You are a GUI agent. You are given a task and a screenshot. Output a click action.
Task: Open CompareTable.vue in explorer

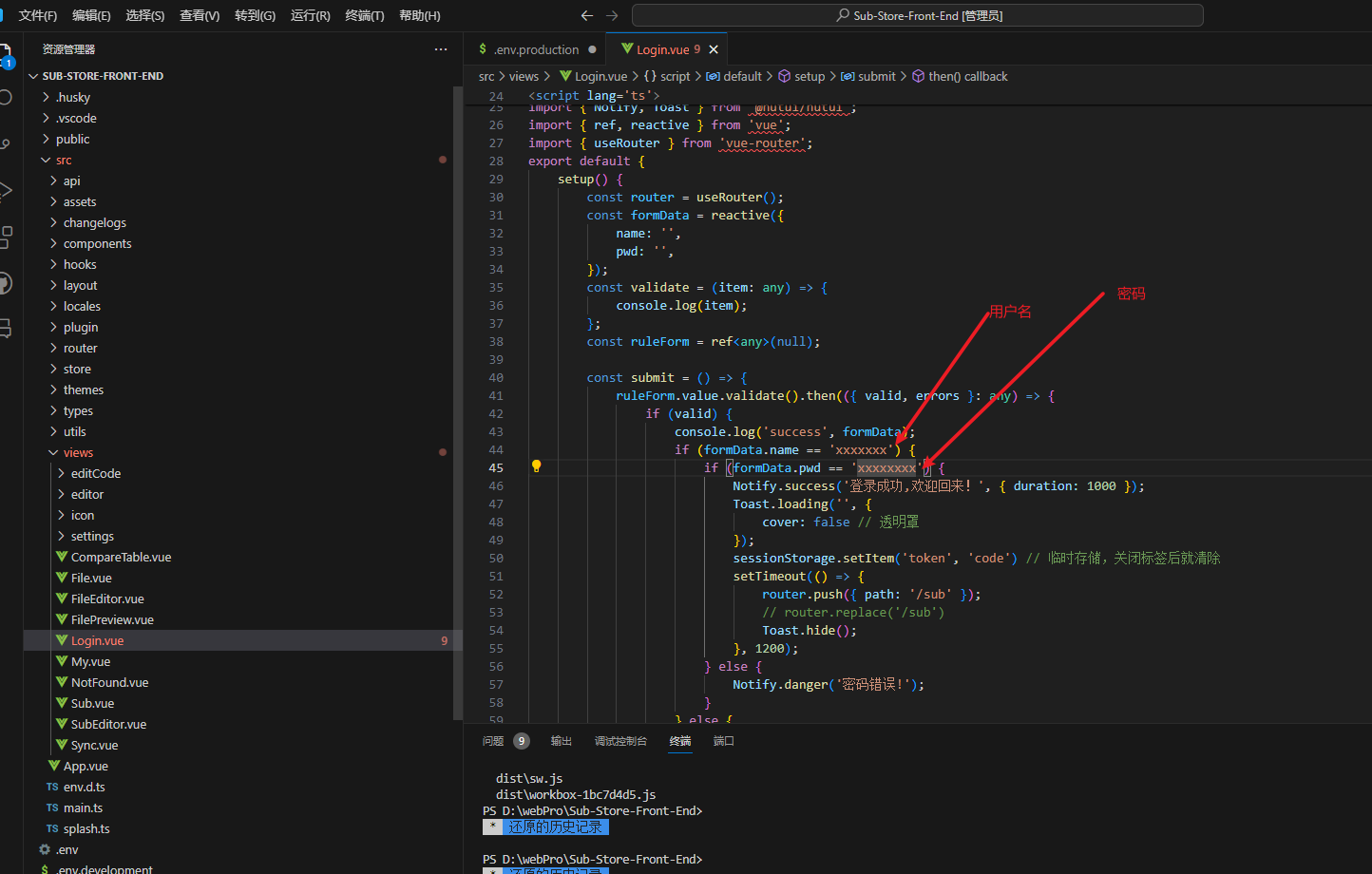tap(121, 557)
